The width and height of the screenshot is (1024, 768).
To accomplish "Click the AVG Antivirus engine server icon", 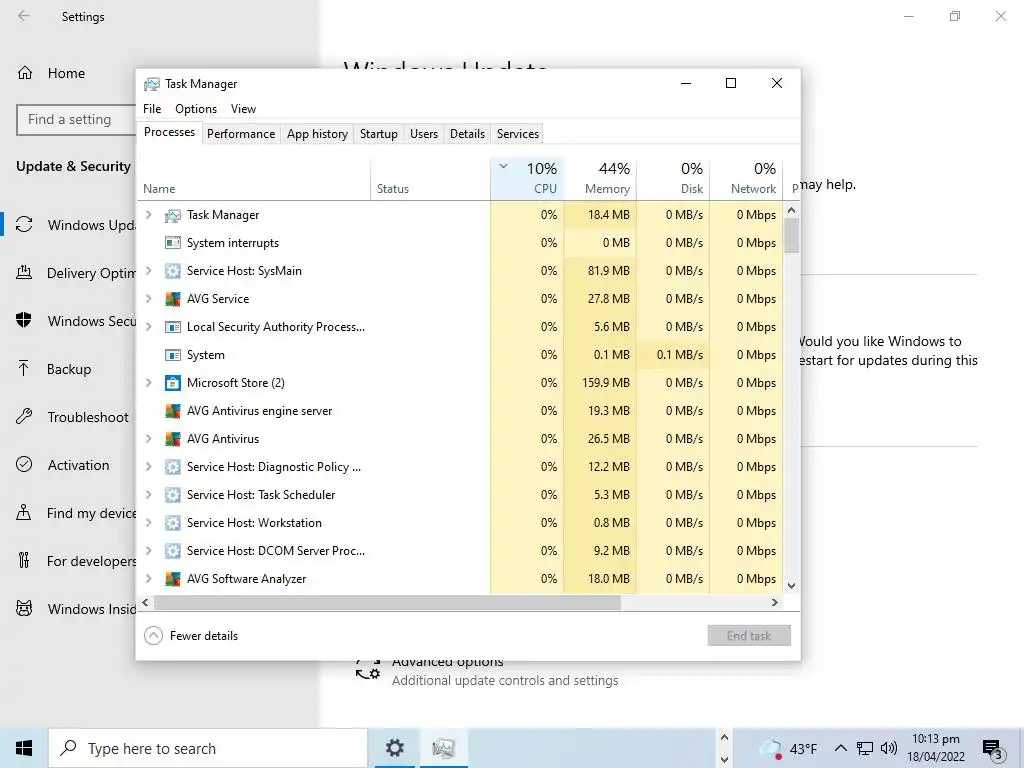I will (x=172, y=411).
